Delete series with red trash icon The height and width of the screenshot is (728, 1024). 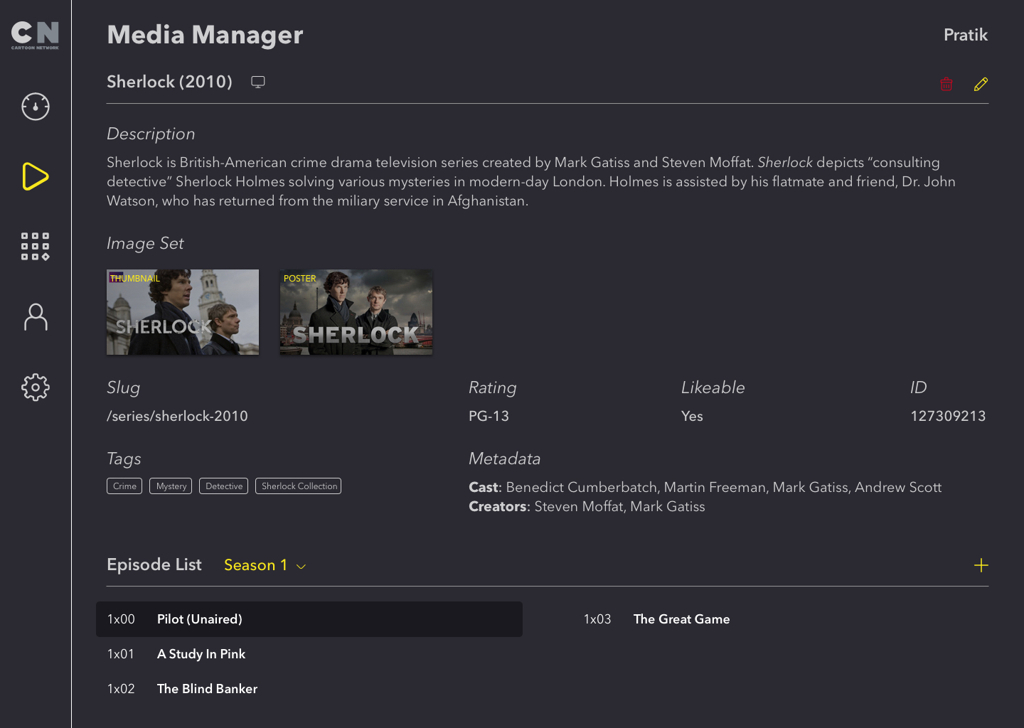[946, 84]
